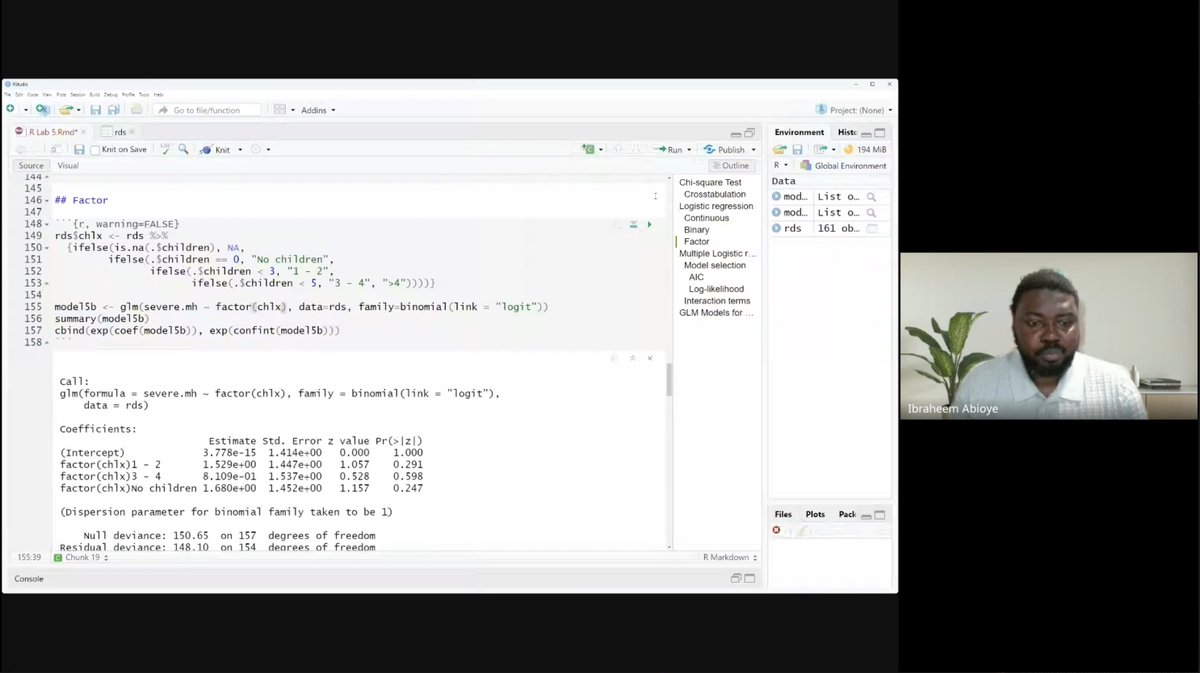The width and height of the screenshot is (1200, 673).
Task: Jump to Interaction terms in the outline
Action: pos(717,301)
